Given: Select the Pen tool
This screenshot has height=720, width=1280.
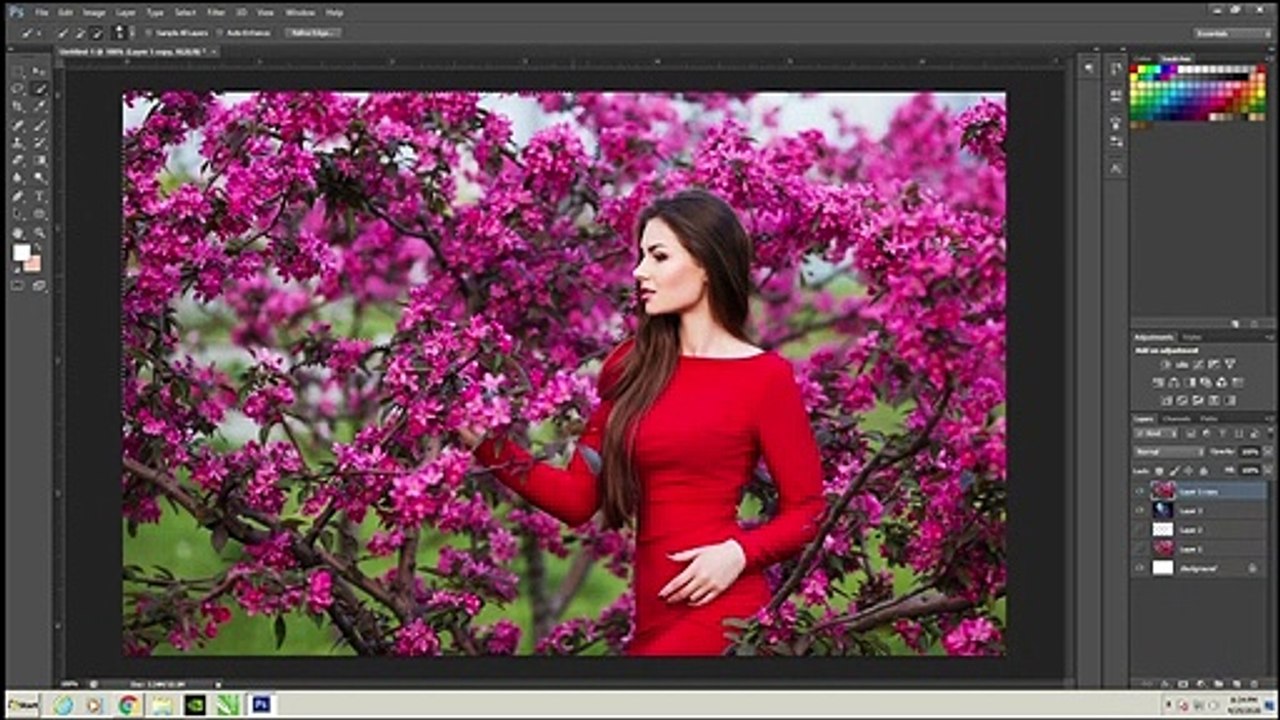Looking at the screenshot, I should (x=17, y=196).
